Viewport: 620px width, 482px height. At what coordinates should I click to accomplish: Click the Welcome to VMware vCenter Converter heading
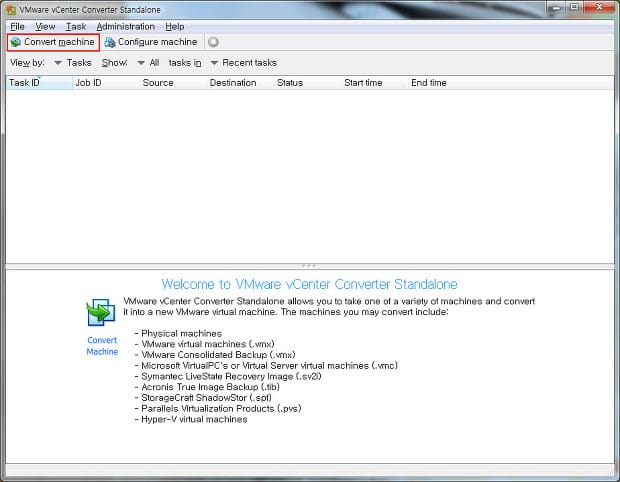[x=309, y=284]
